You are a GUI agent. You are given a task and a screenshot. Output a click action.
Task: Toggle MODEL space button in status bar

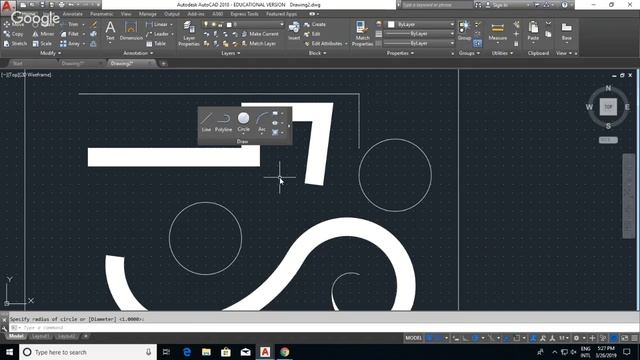point(413,338)
